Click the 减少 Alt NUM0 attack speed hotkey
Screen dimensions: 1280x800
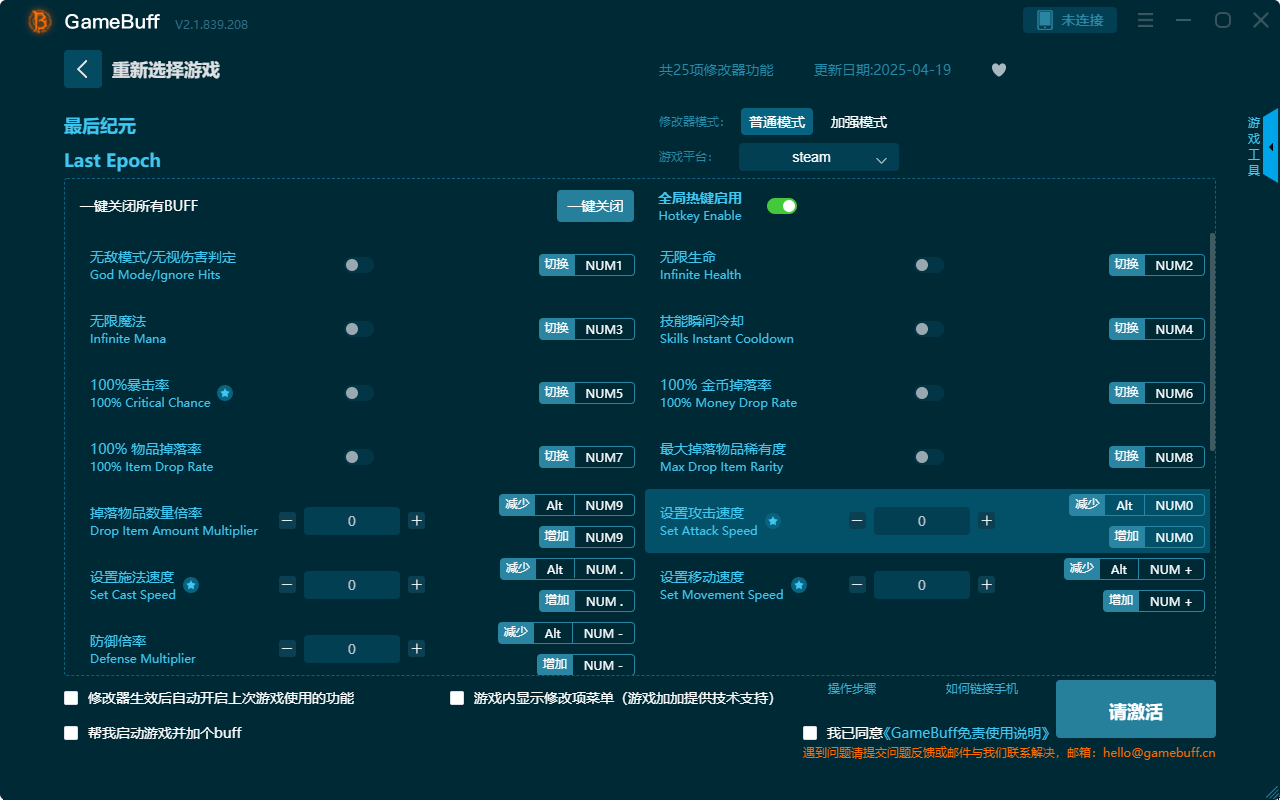(1137, 505)
